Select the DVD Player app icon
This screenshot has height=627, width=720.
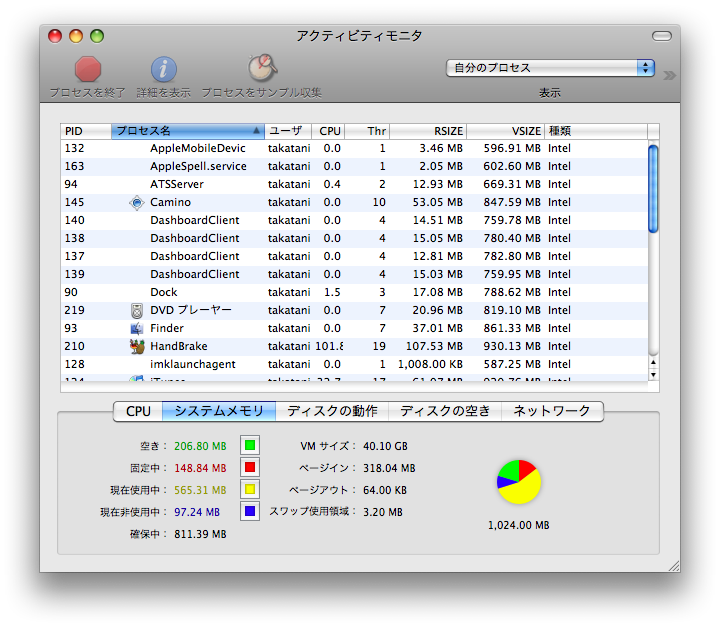pos(136,311)
